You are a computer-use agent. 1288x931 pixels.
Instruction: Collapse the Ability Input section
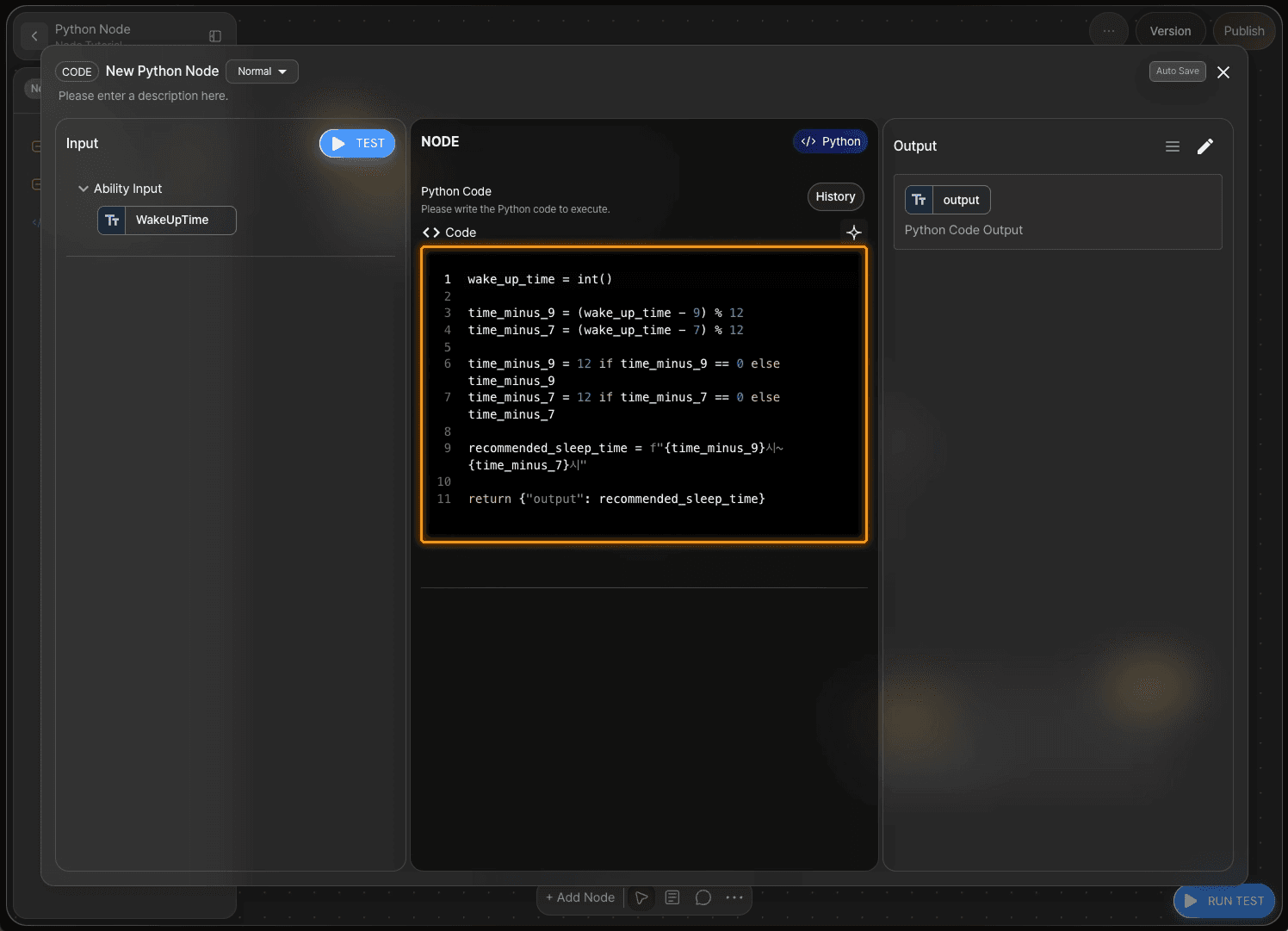click(84, 189)
